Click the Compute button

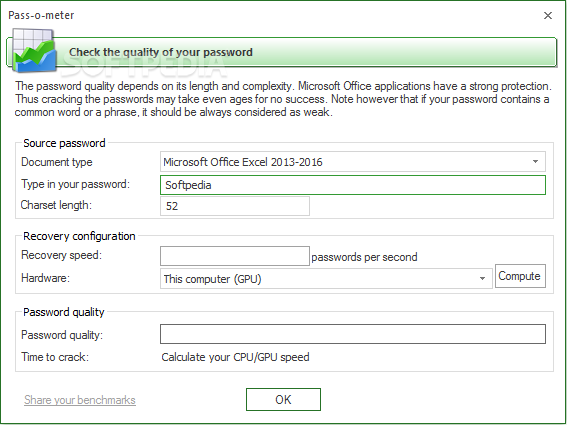pos(520,276)
